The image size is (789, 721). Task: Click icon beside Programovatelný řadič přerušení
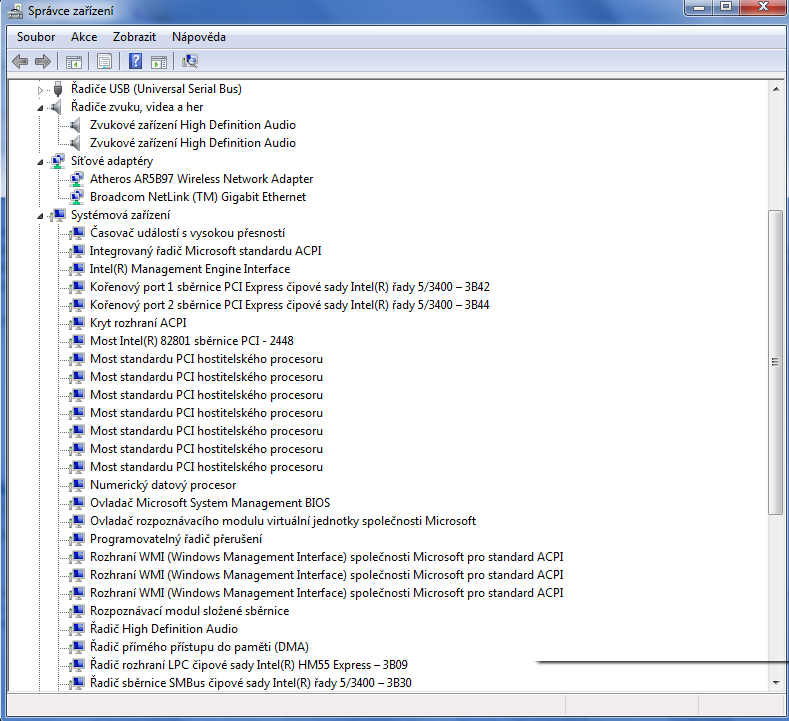coord(77,539)
